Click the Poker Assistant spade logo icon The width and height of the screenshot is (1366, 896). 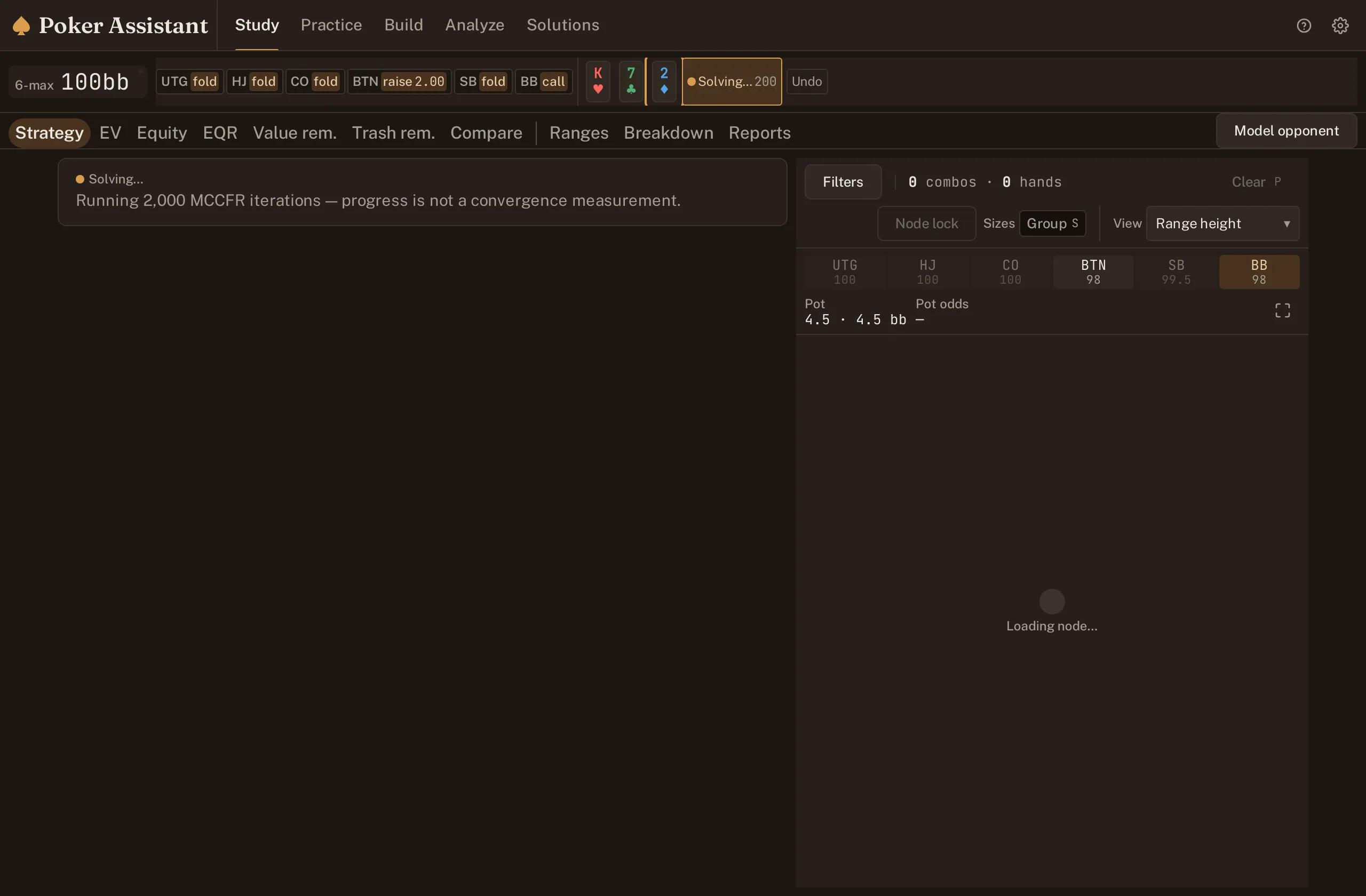21,26
